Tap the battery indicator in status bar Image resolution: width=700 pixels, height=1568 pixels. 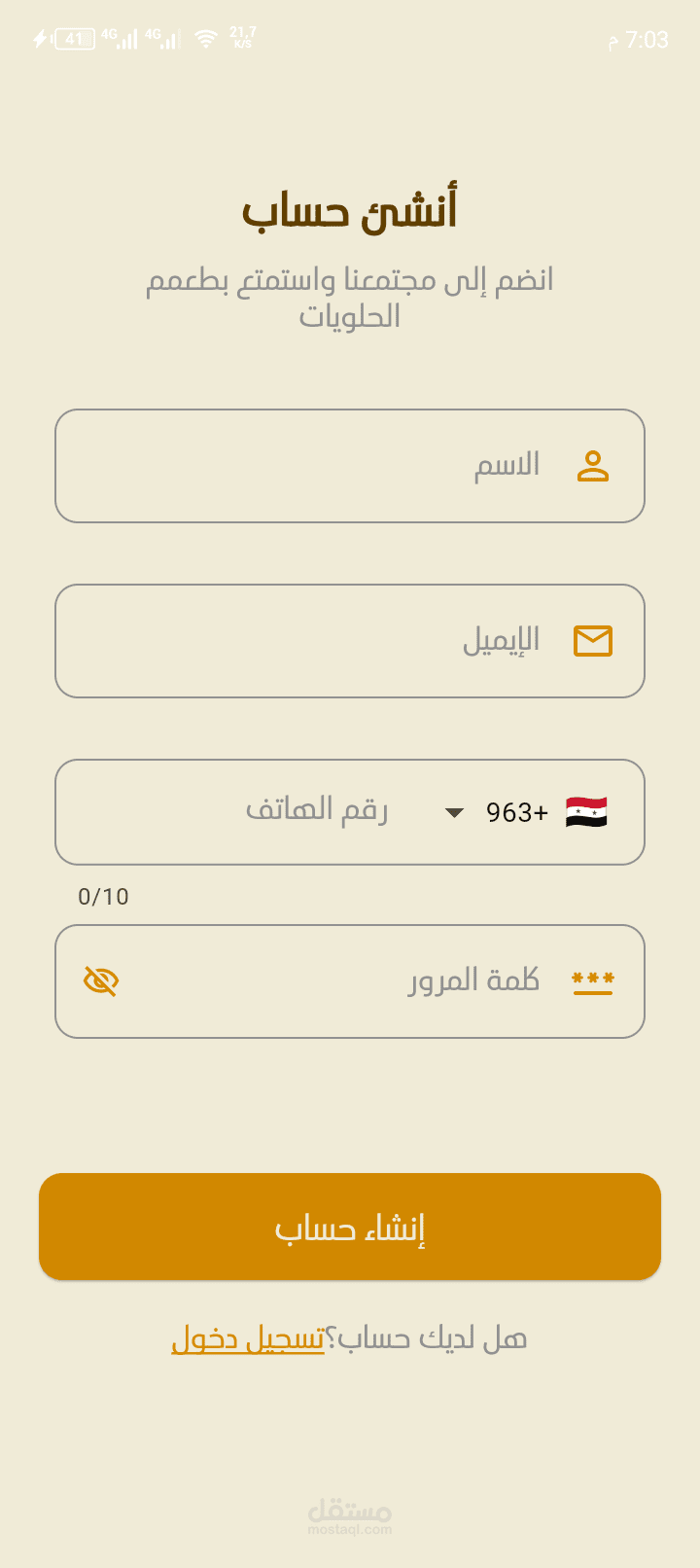(x=75, y=39)
